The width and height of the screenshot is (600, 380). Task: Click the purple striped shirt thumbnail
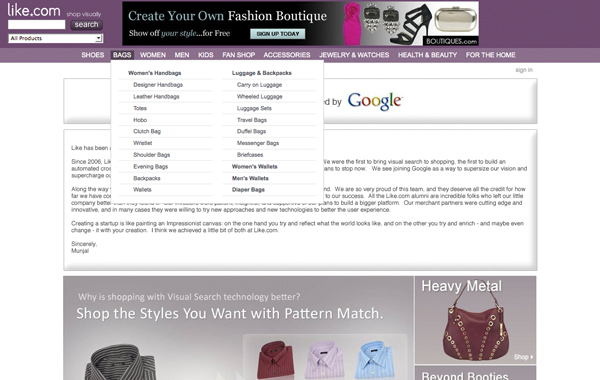(x=325, y=360)
